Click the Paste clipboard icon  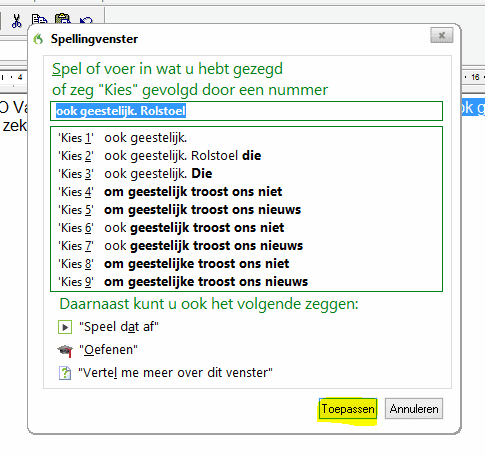(63, 19)
